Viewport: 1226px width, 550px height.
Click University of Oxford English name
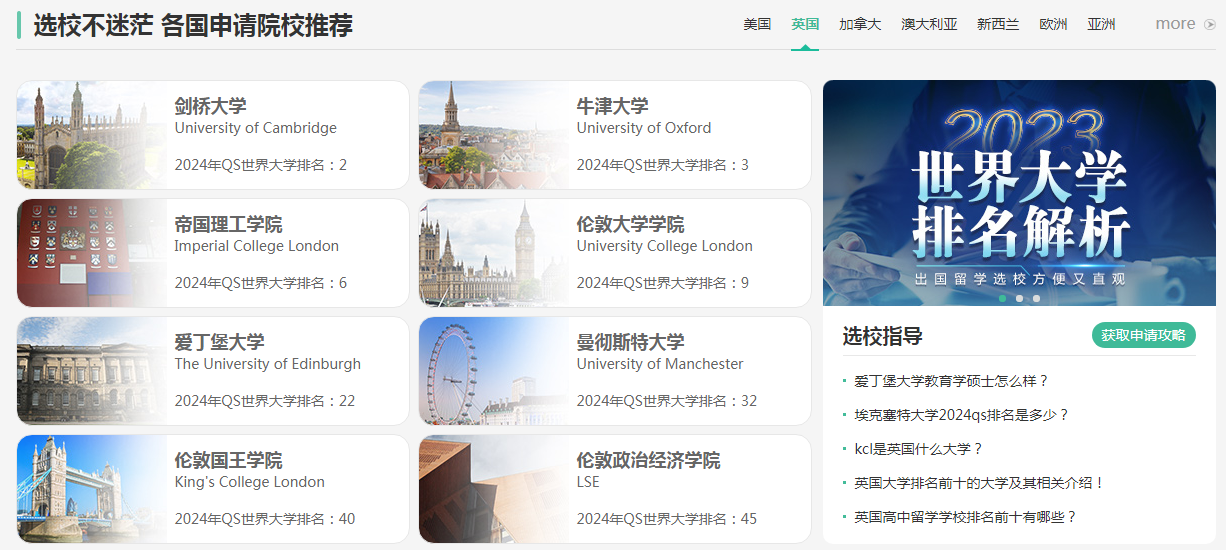point(644,128)
